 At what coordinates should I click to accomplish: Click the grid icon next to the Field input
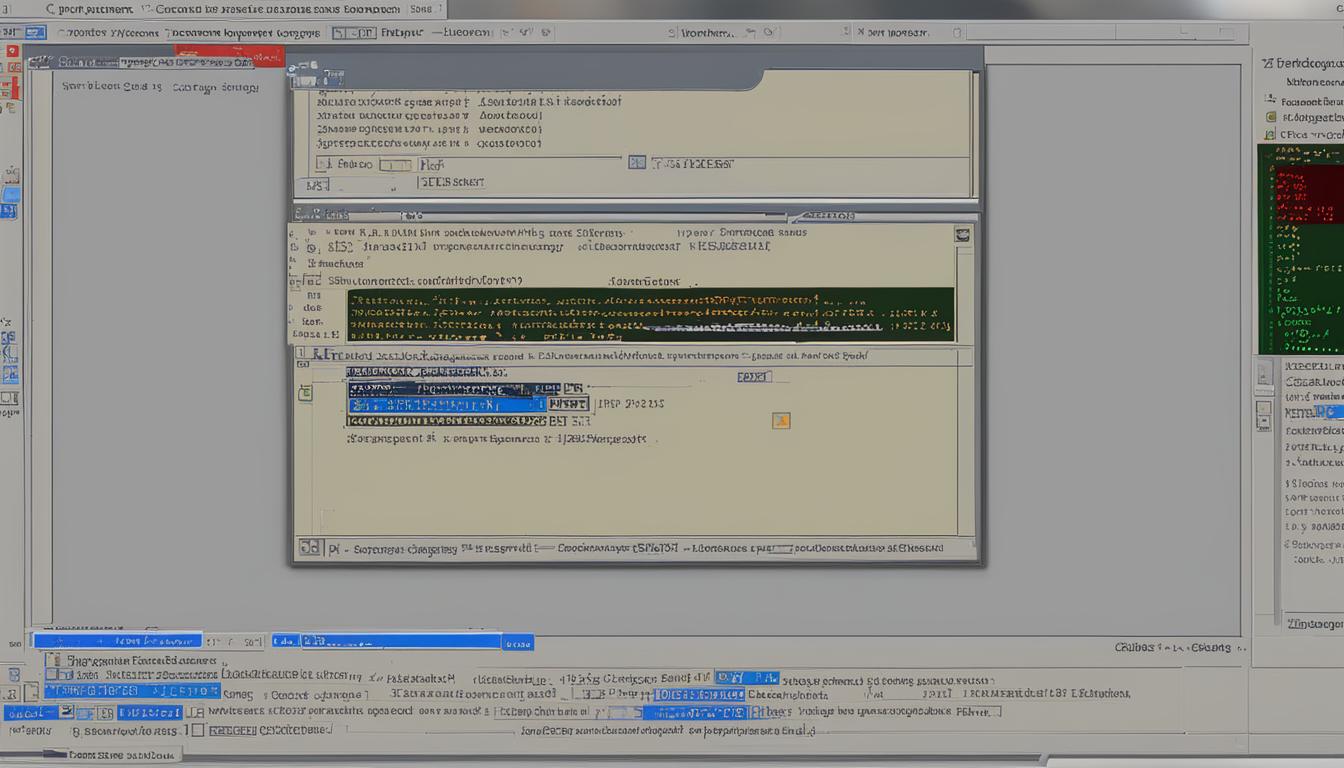point(637,162)
